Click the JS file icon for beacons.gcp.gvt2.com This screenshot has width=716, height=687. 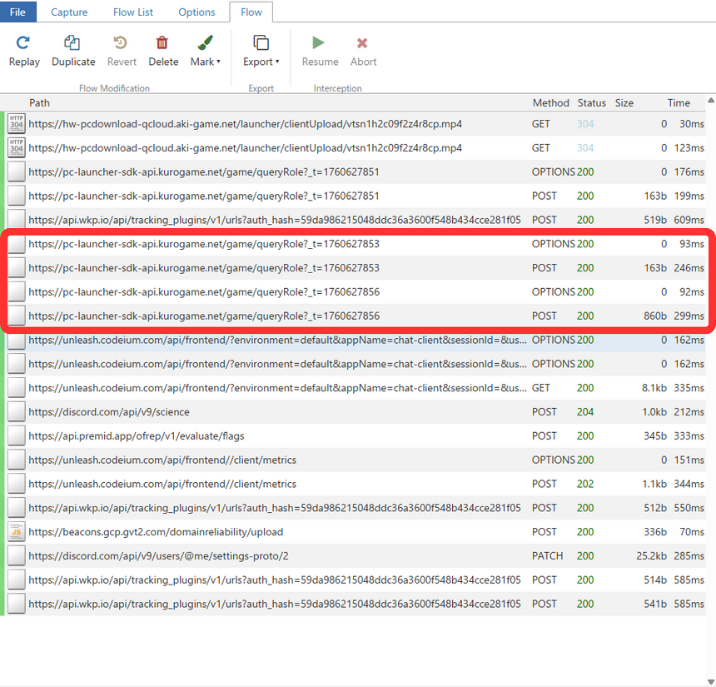click(x=16, y=531)
